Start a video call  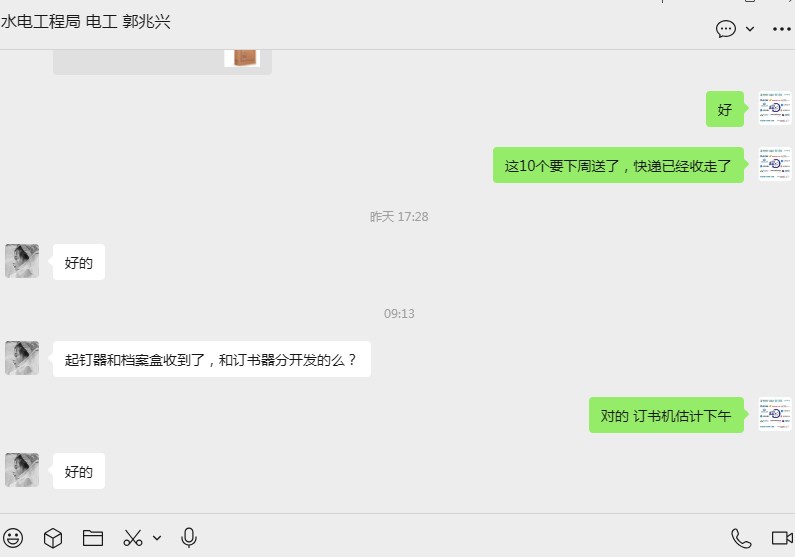tap(782, 538)
